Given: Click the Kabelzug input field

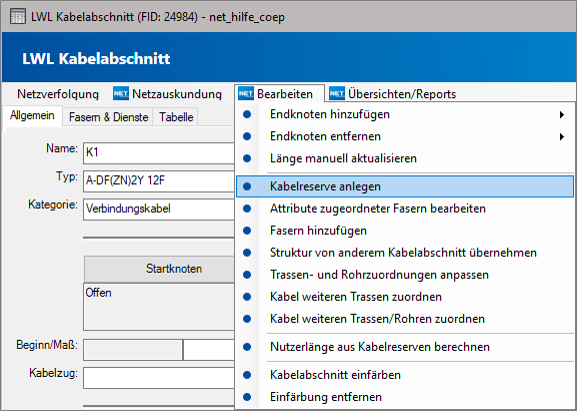Looking at the screenshot, I should click(x=159, y=378).
